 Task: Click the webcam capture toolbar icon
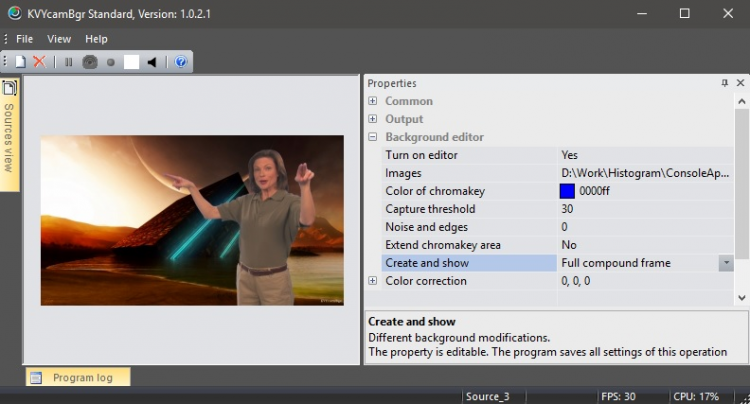(90, 62)
